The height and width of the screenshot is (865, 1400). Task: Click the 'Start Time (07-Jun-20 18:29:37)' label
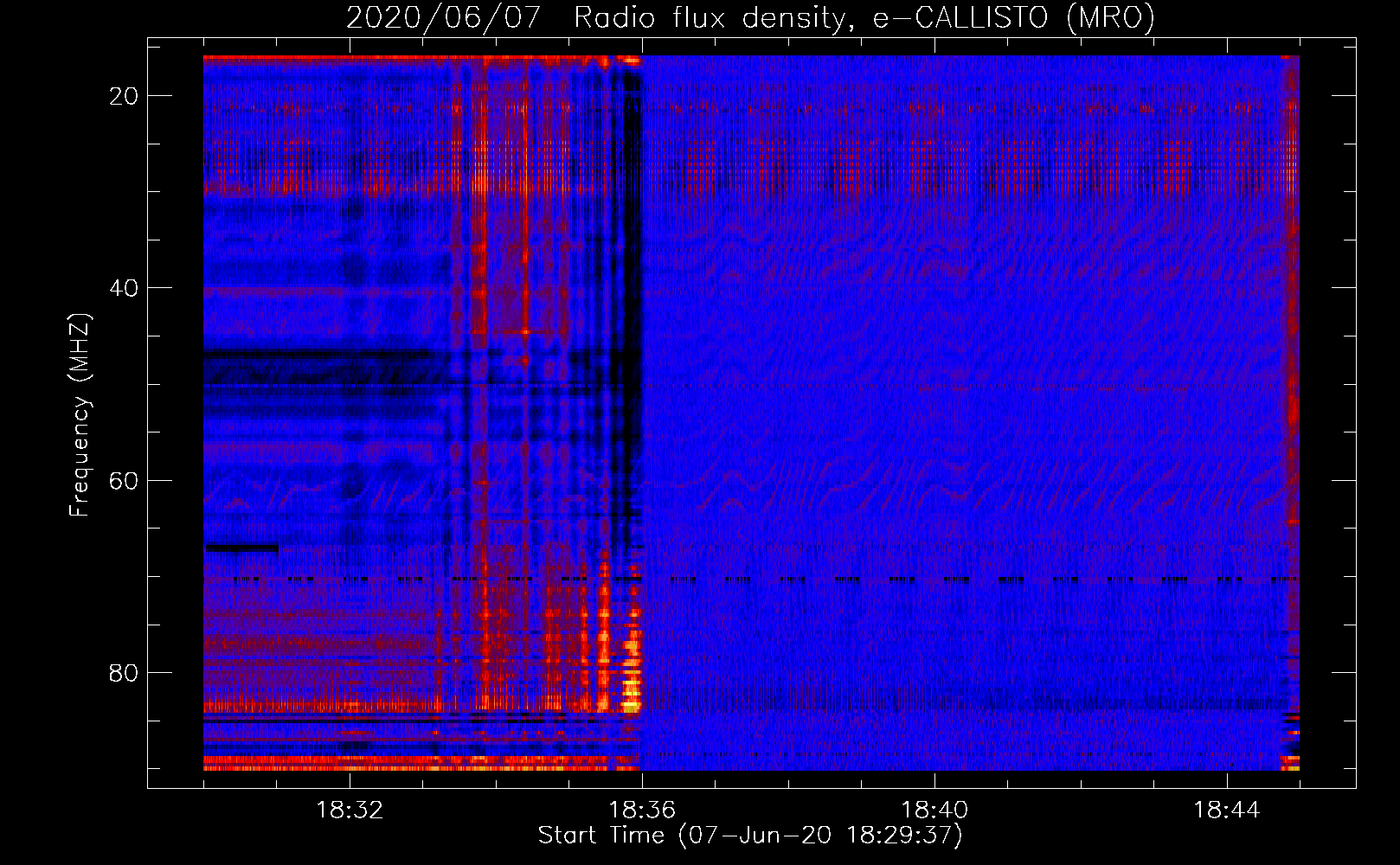750,836
